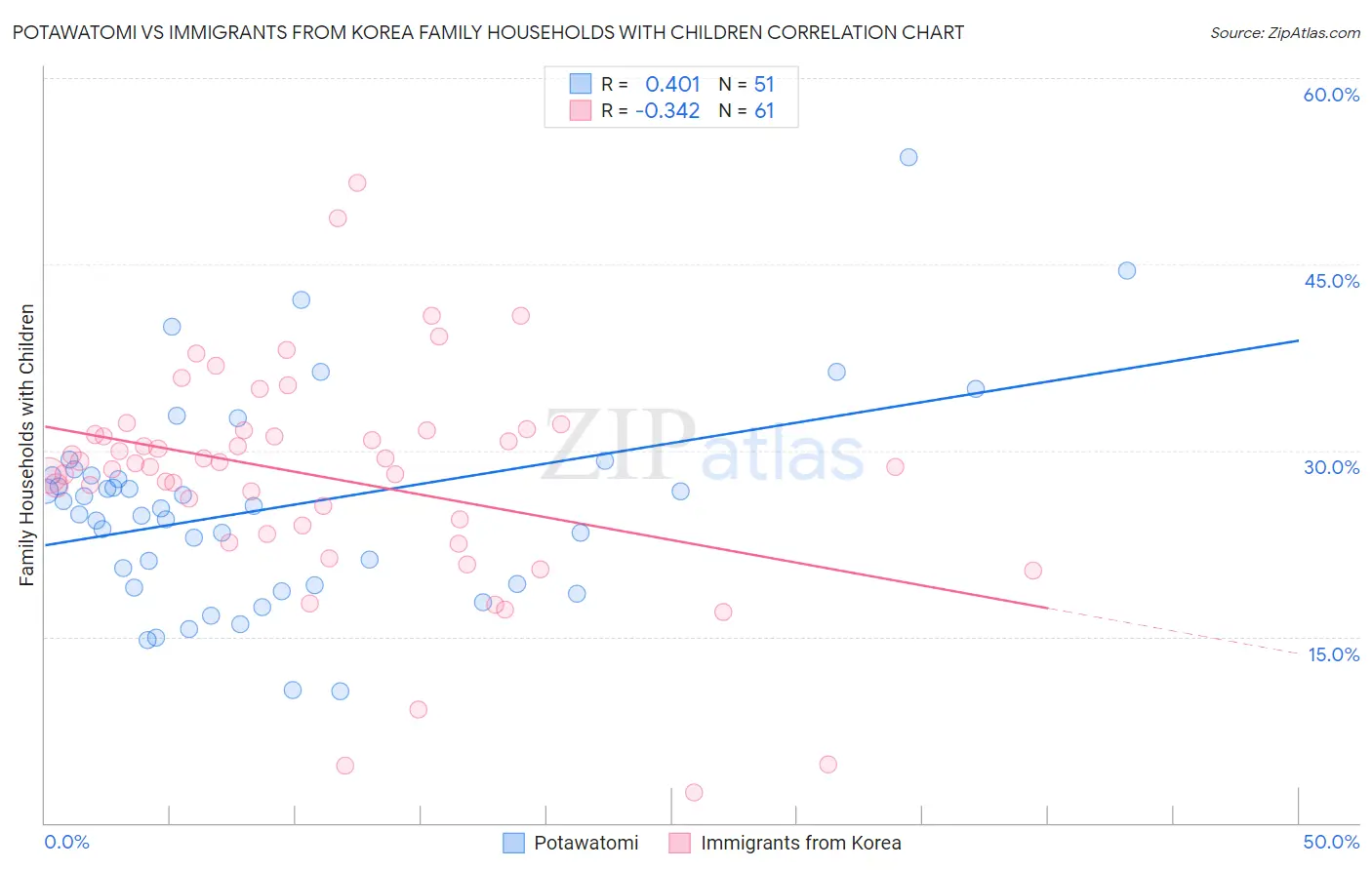The image size is (1372, 870).
Task: Click the 0.0% x-axis label
Action: click(x=66, y=842)
